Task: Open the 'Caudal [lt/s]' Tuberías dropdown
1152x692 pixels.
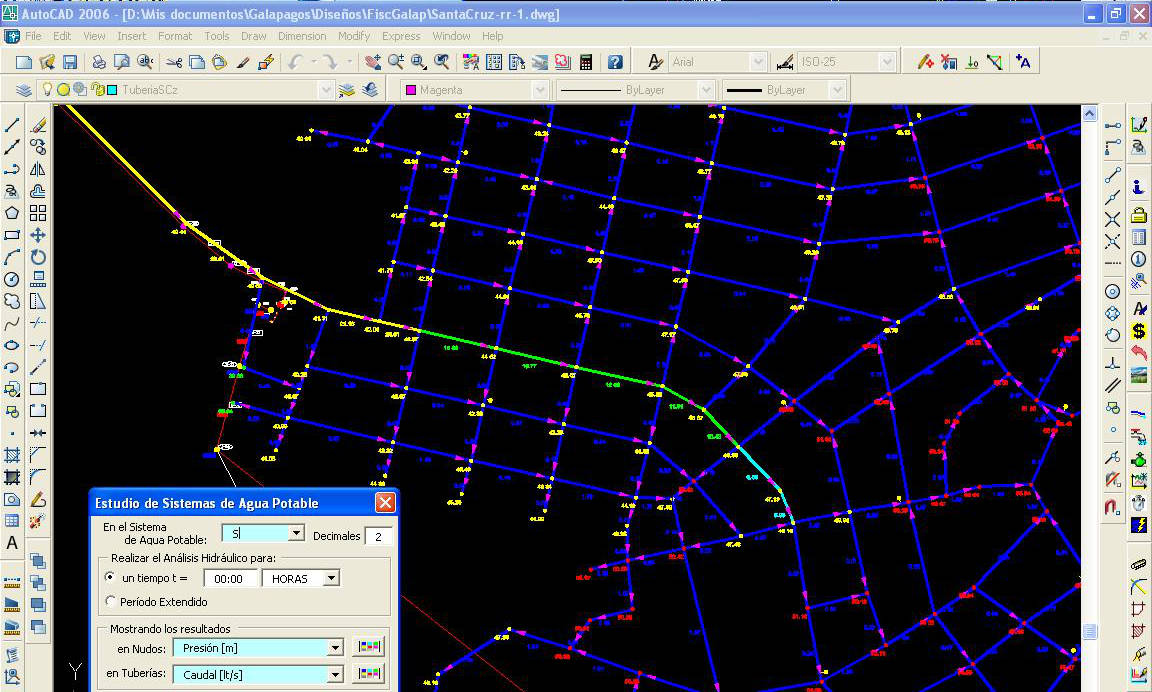Action: click(x=336, y=675)
